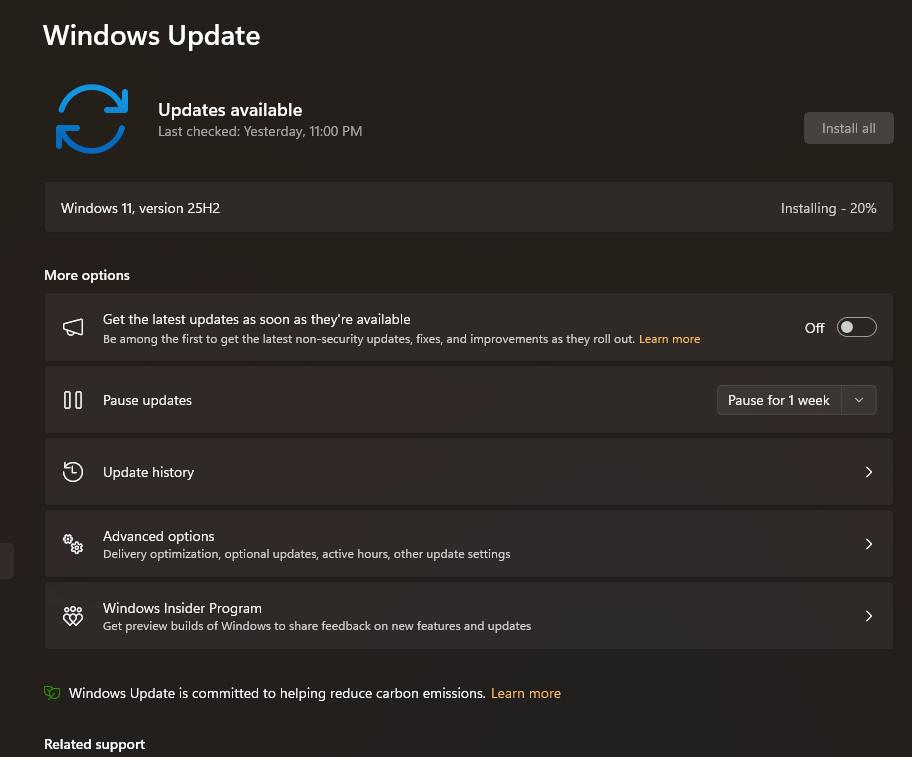This screenshot has height=757, width=912.
Task: Click Delivery optimization description text
Action: [307, 554]
